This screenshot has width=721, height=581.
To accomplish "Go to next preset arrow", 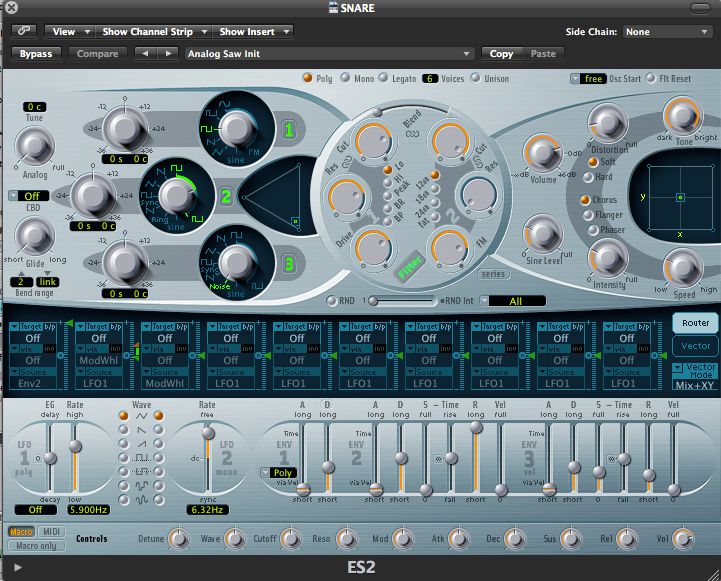I will click(168, 54).
